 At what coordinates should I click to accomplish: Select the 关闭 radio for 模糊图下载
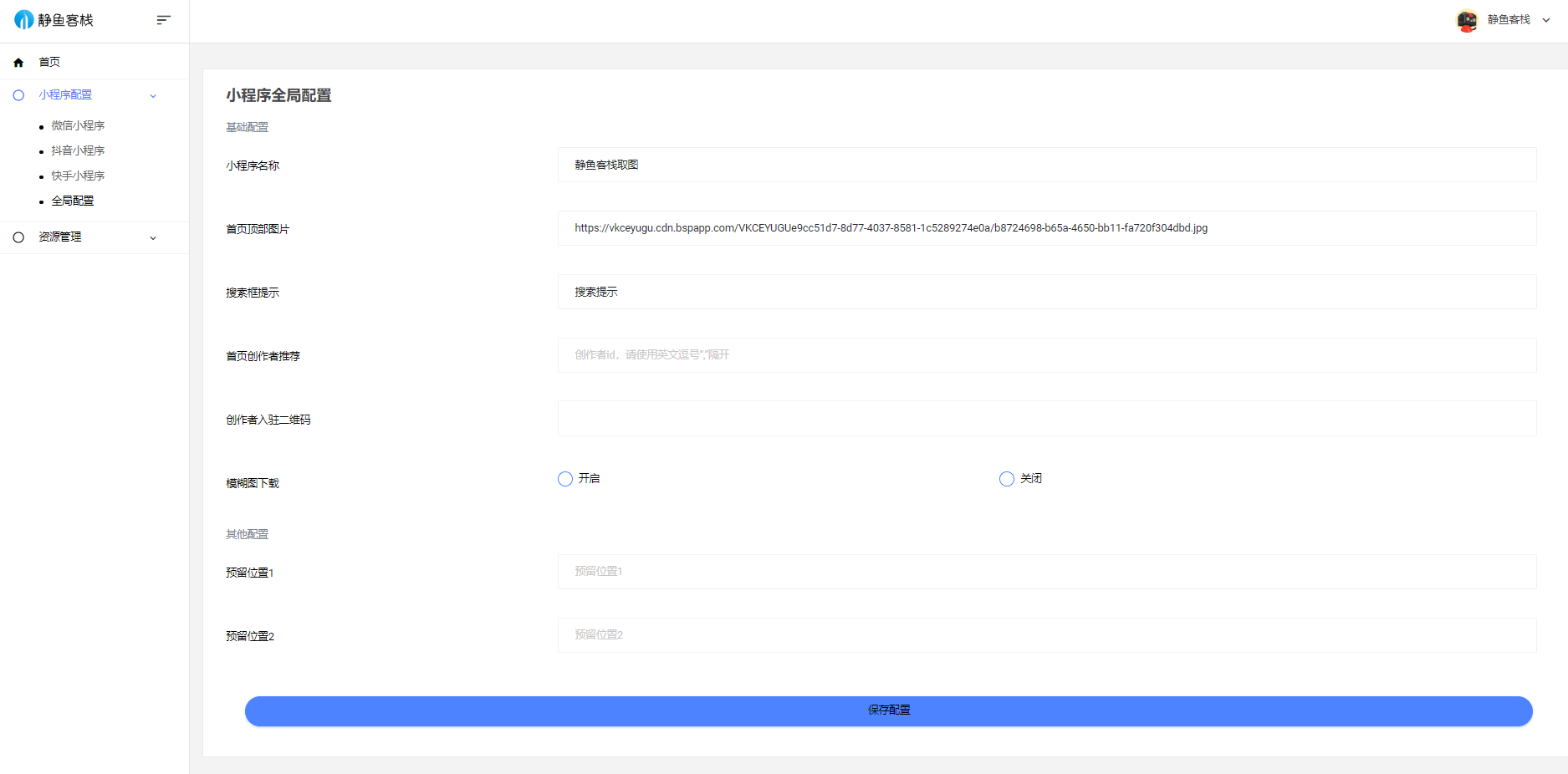point(1007,479)
